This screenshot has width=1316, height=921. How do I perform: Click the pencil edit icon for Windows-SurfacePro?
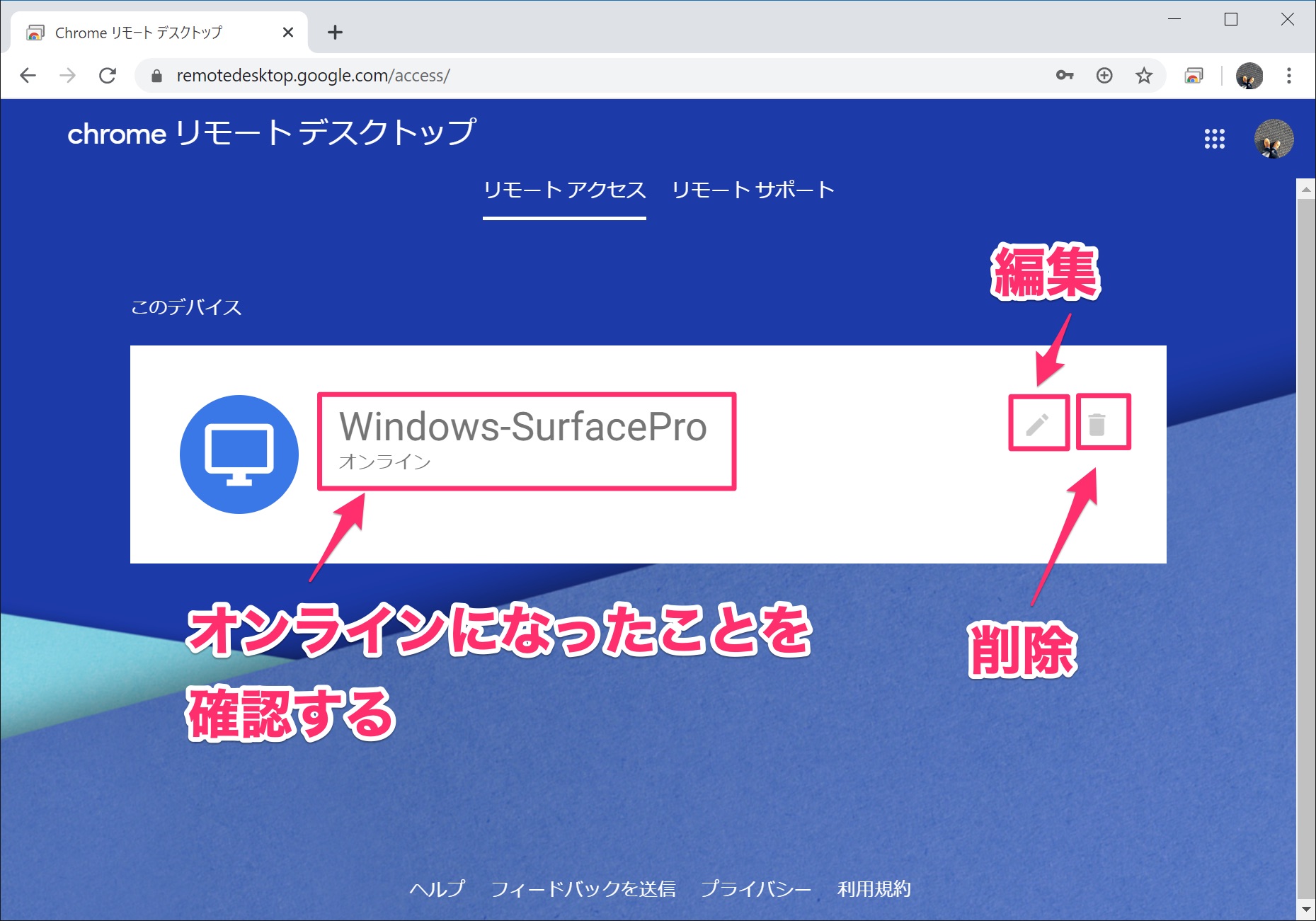click(1038, 424)
